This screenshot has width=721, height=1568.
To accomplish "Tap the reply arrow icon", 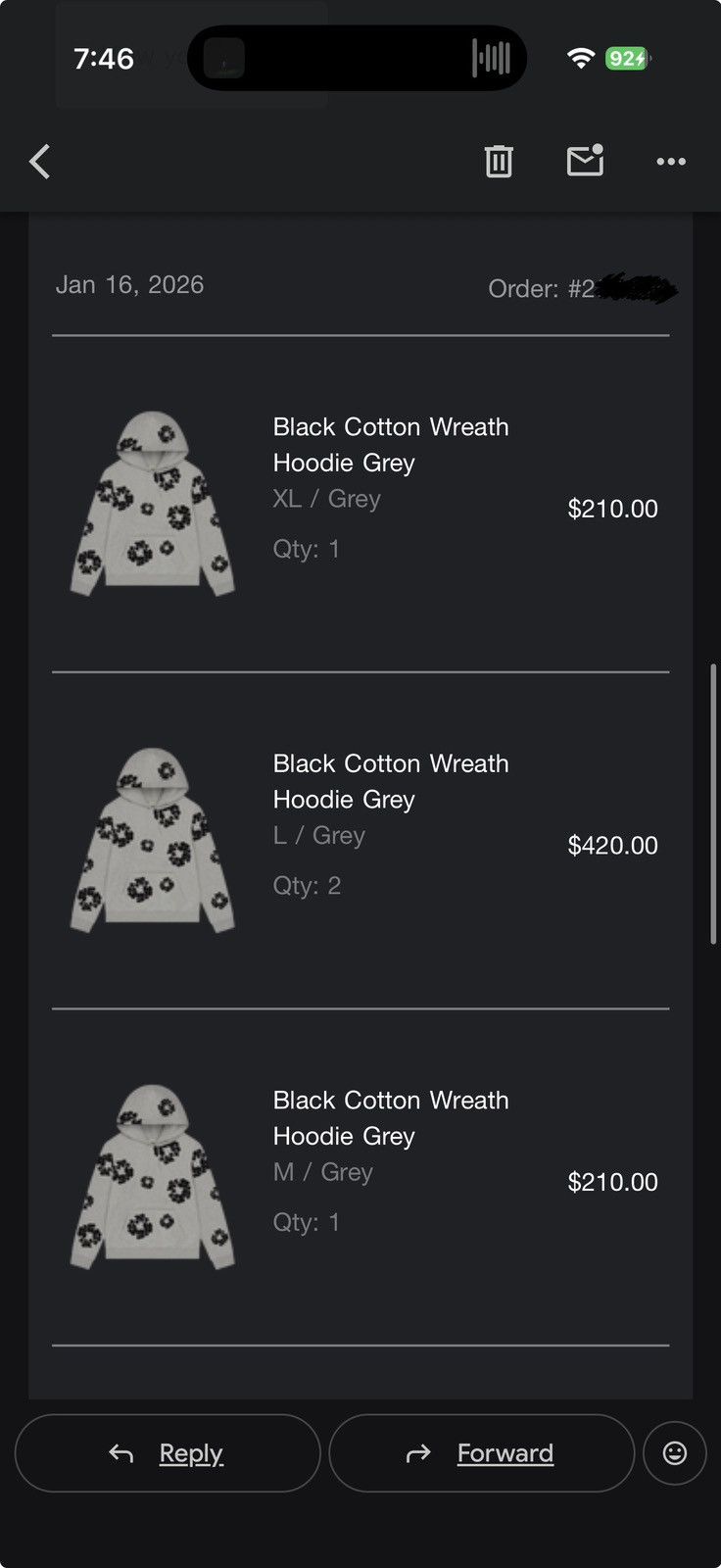I will [121, 1453].
